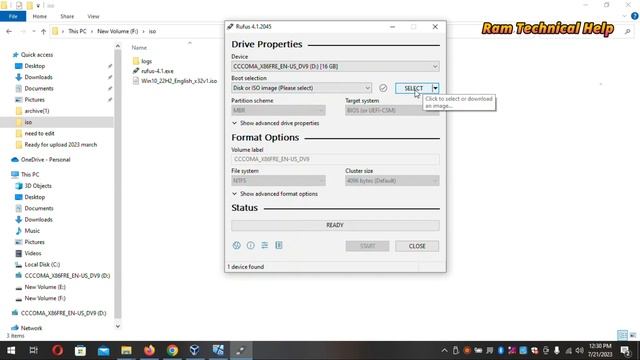Open the Device dropdown in Rufus
The width and height of the screenshot is (640, 360).
point(335,67)
